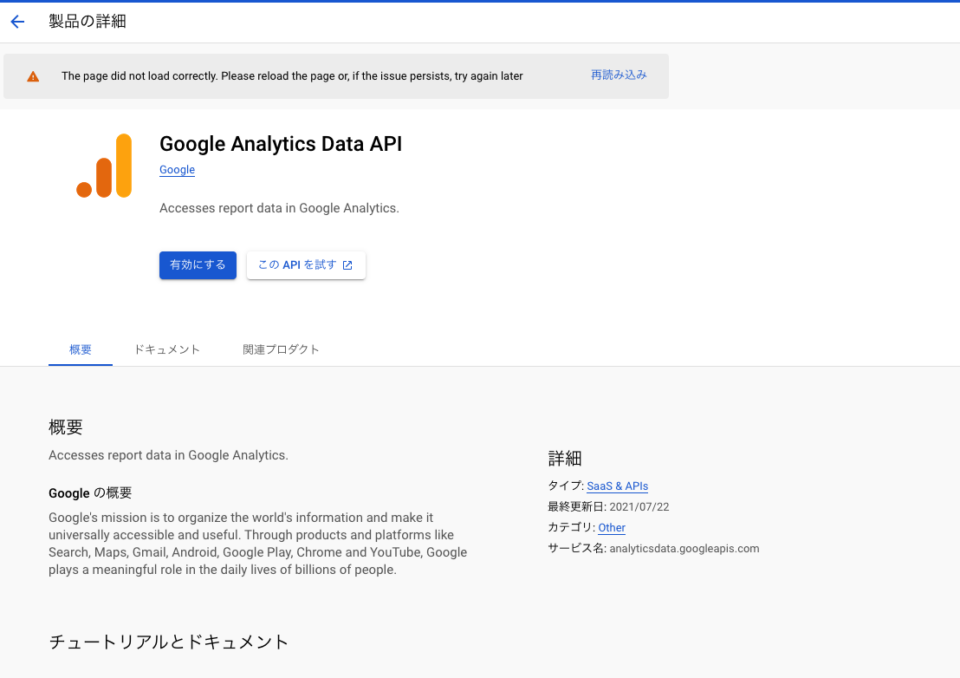The image size is (960, 678).
Task: Click the この API を試す button
Action: pos(305,265)
